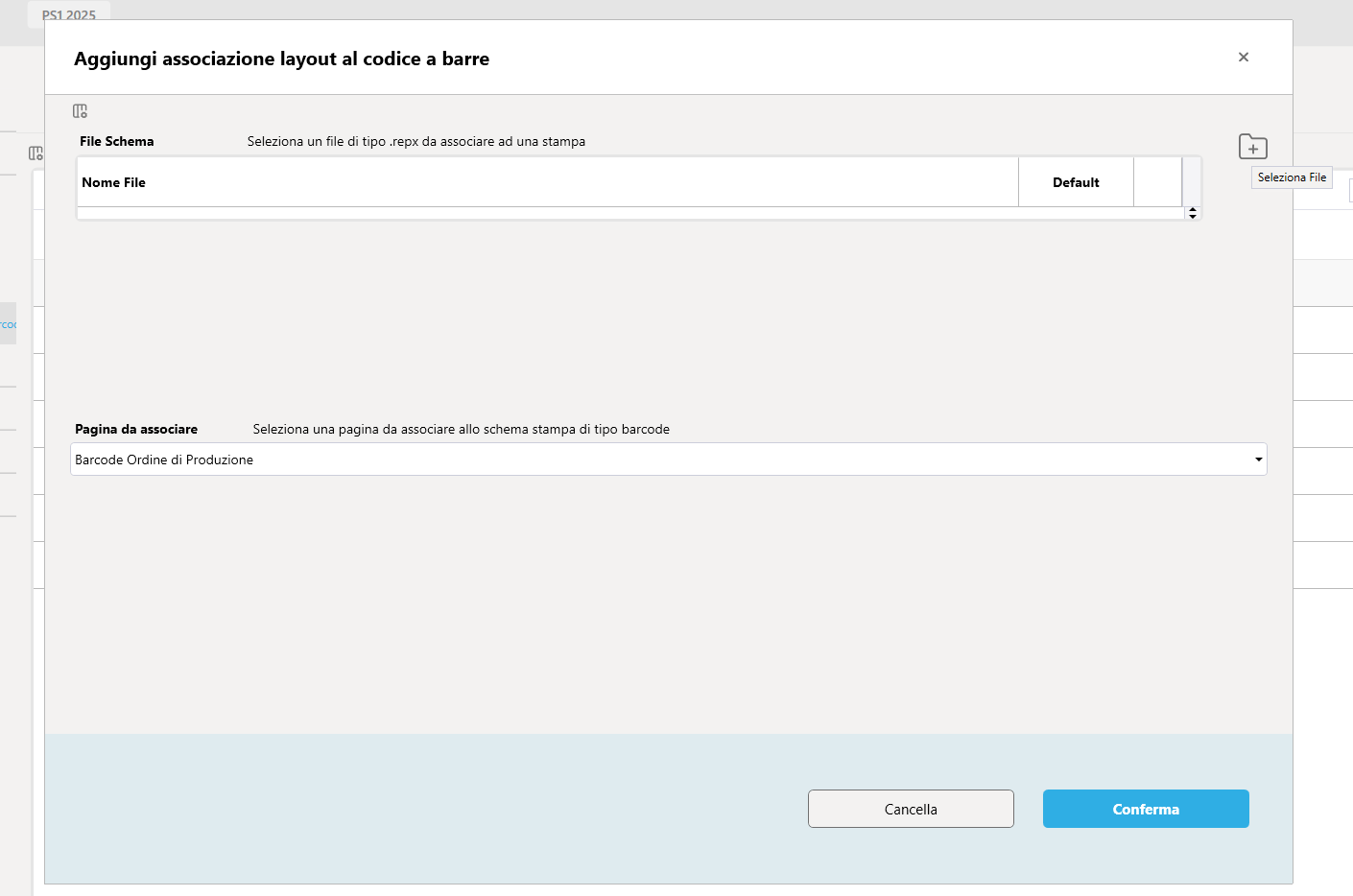Click the Cancella button
Screen dimensions: 1353x896
click(911, 809)
